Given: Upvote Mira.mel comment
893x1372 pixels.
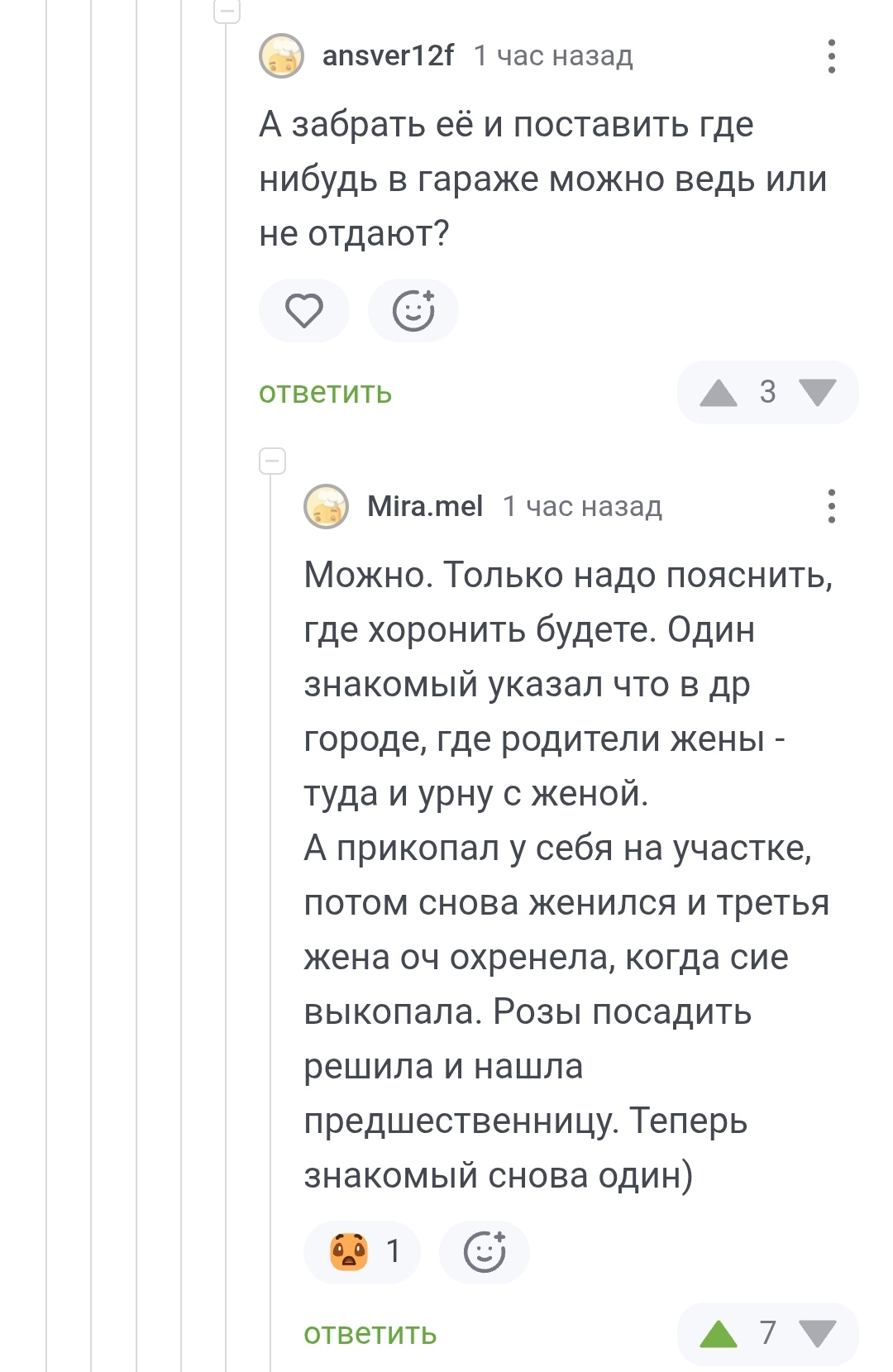Looking at the screenshot, I should point(718,1334).
